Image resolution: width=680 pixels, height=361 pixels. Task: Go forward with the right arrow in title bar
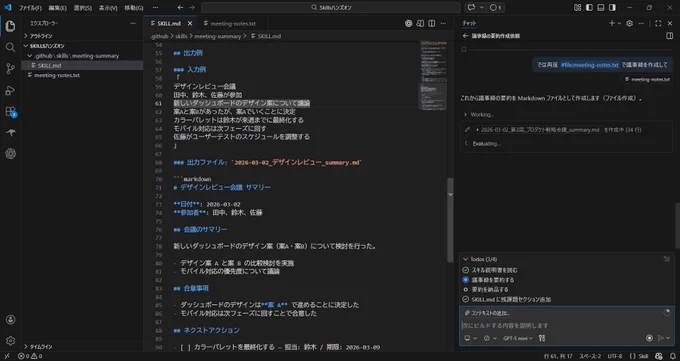(x=192, y=7)
